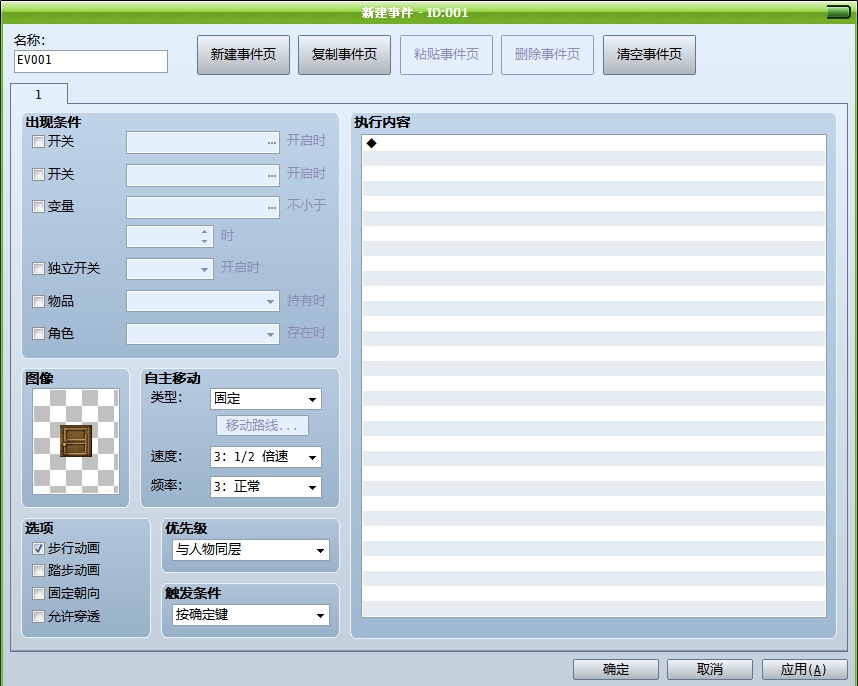Enable the 物品 condition checkbox

click(x=38, y=301)
